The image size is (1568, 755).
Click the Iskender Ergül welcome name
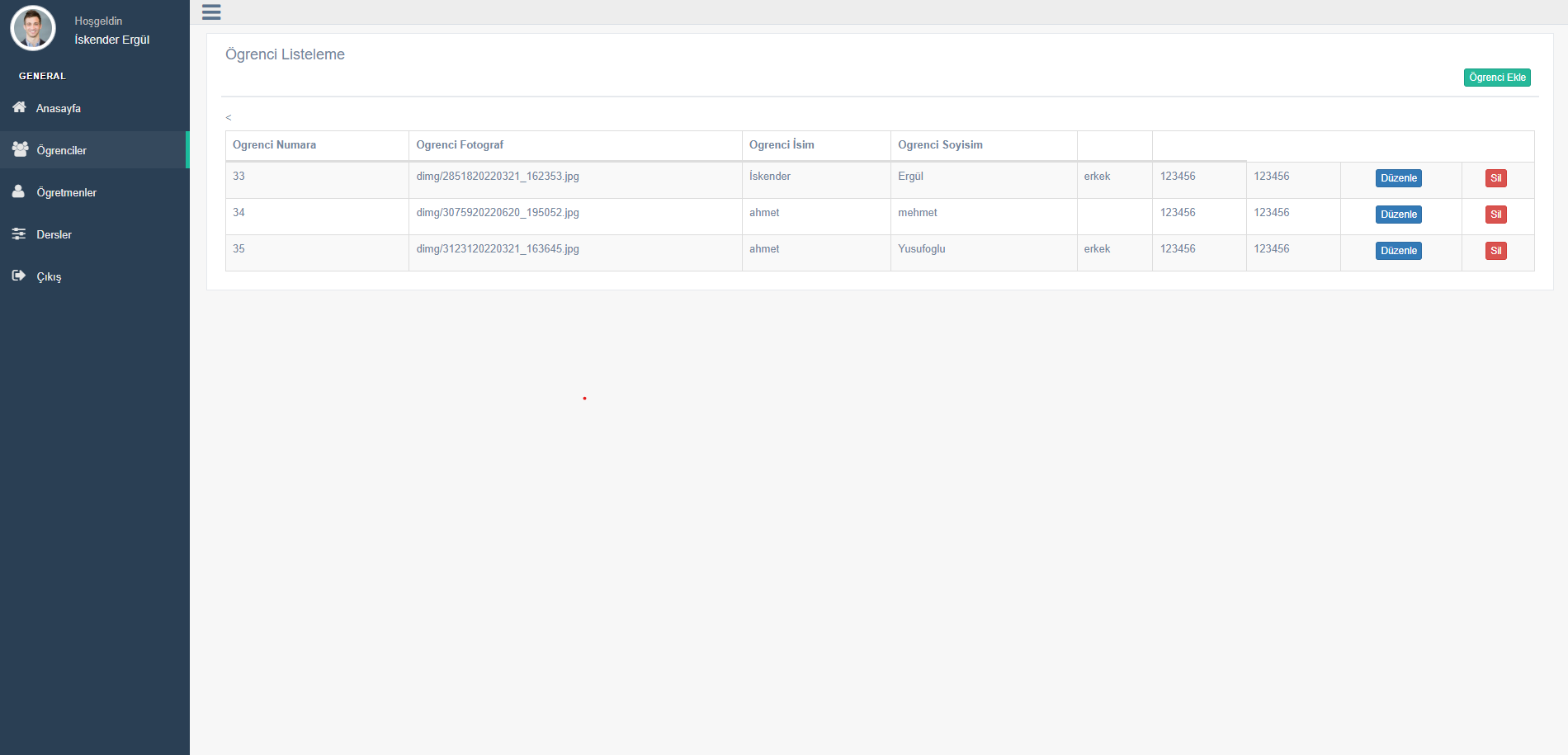pyautogui.click(x=111, y=39)
